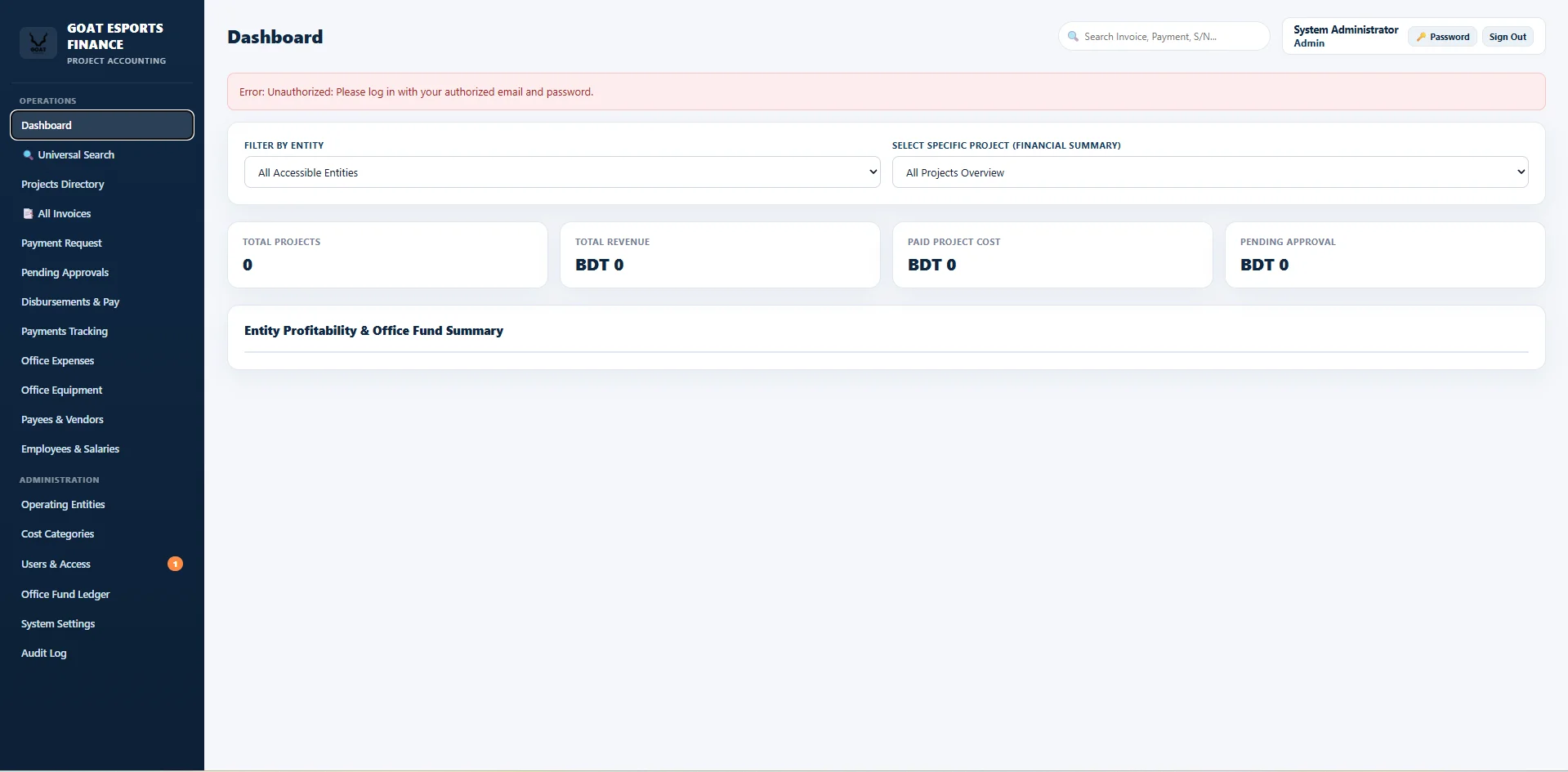Open Office Expenses
The image size is (1568, 772).
point(102,360)
